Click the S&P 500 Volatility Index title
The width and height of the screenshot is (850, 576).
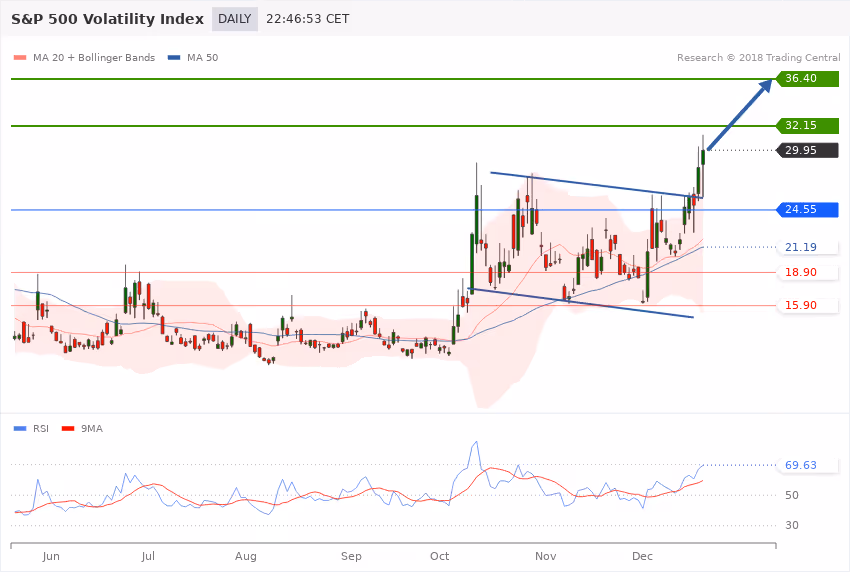(x=107, y=19)
